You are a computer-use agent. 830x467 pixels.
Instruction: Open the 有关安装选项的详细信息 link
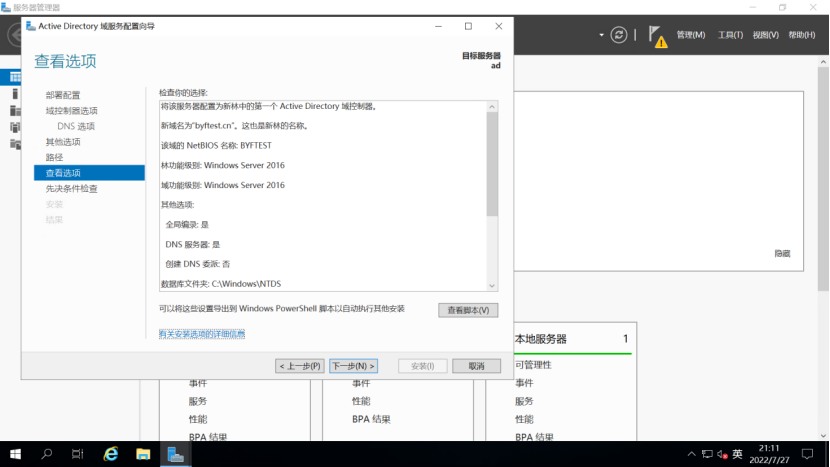tap(202, 334)
